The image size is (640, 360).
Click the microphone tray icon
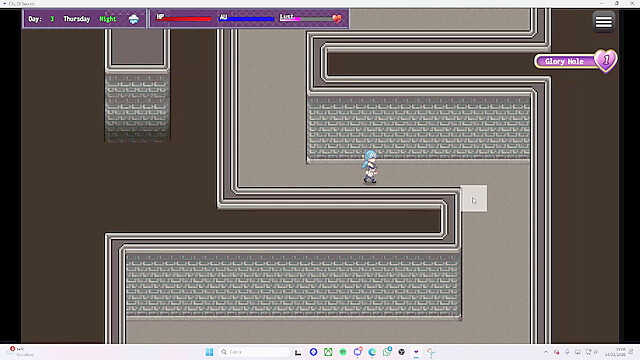[567, 352]
